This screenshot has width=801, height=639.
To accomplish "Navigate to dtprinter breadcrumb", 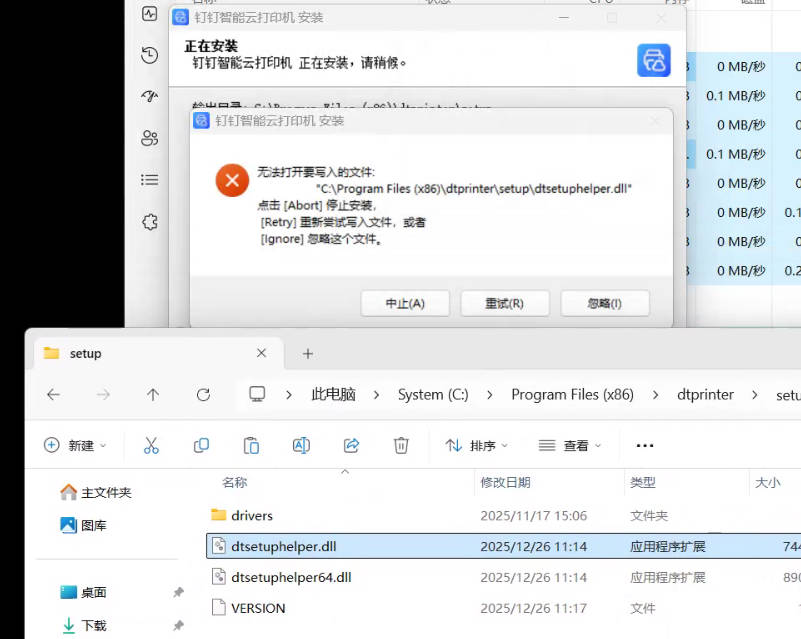I will pyautogui.click(x=705, y=394).
